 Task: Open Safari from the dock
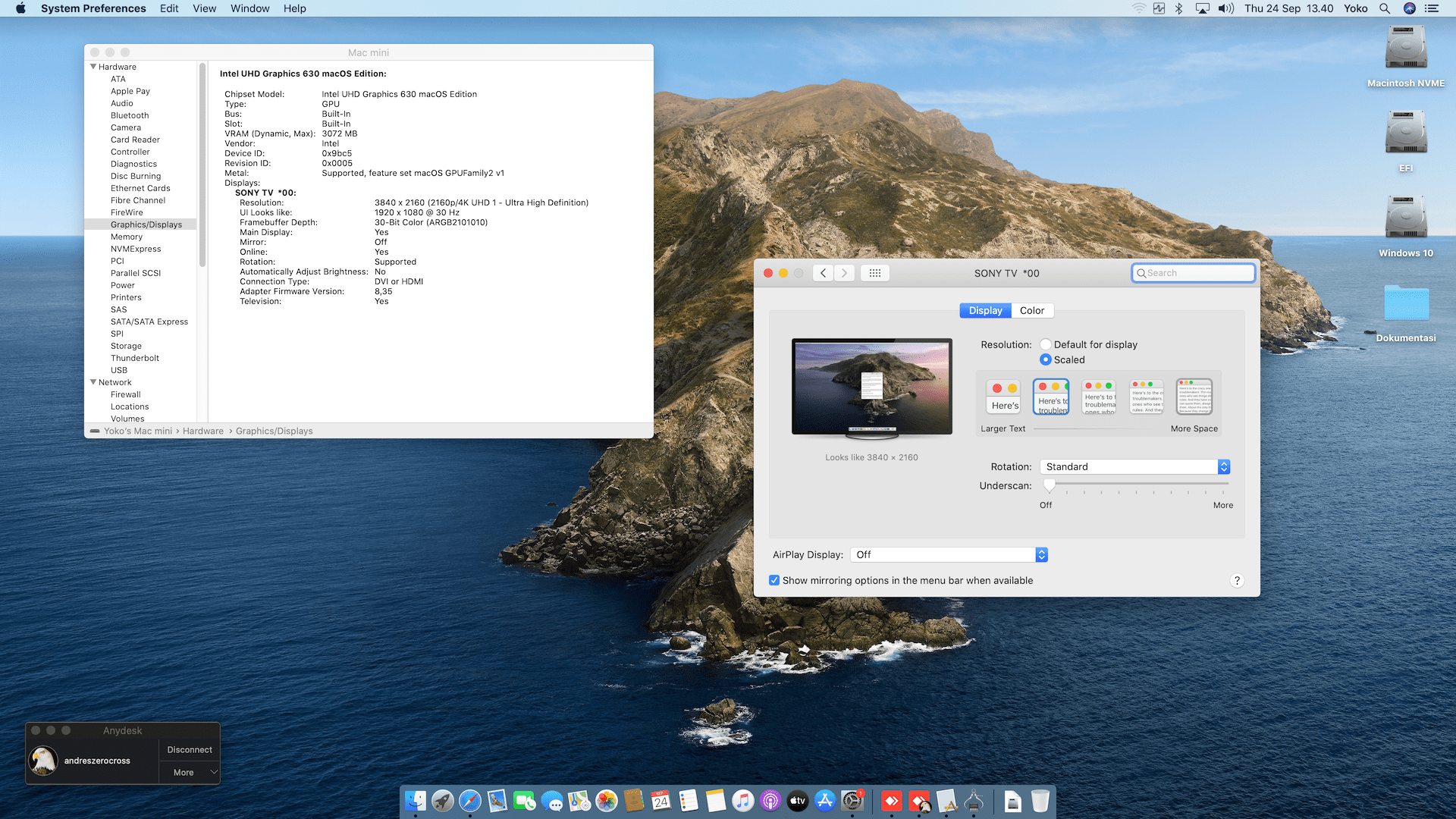pyautogui.click(x=470, y=801)
